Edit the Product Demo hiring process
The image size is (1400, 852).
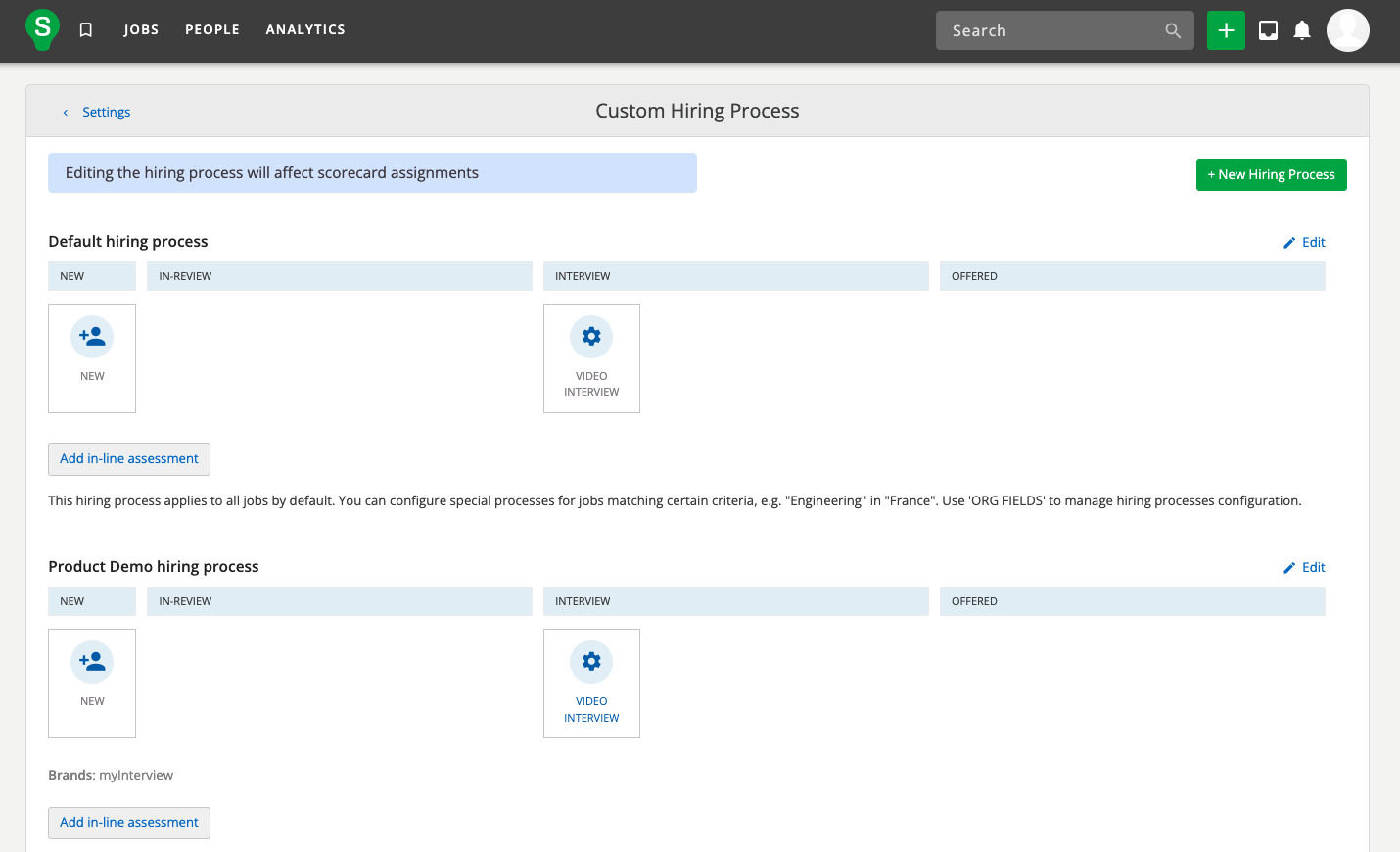(1304, 567)
